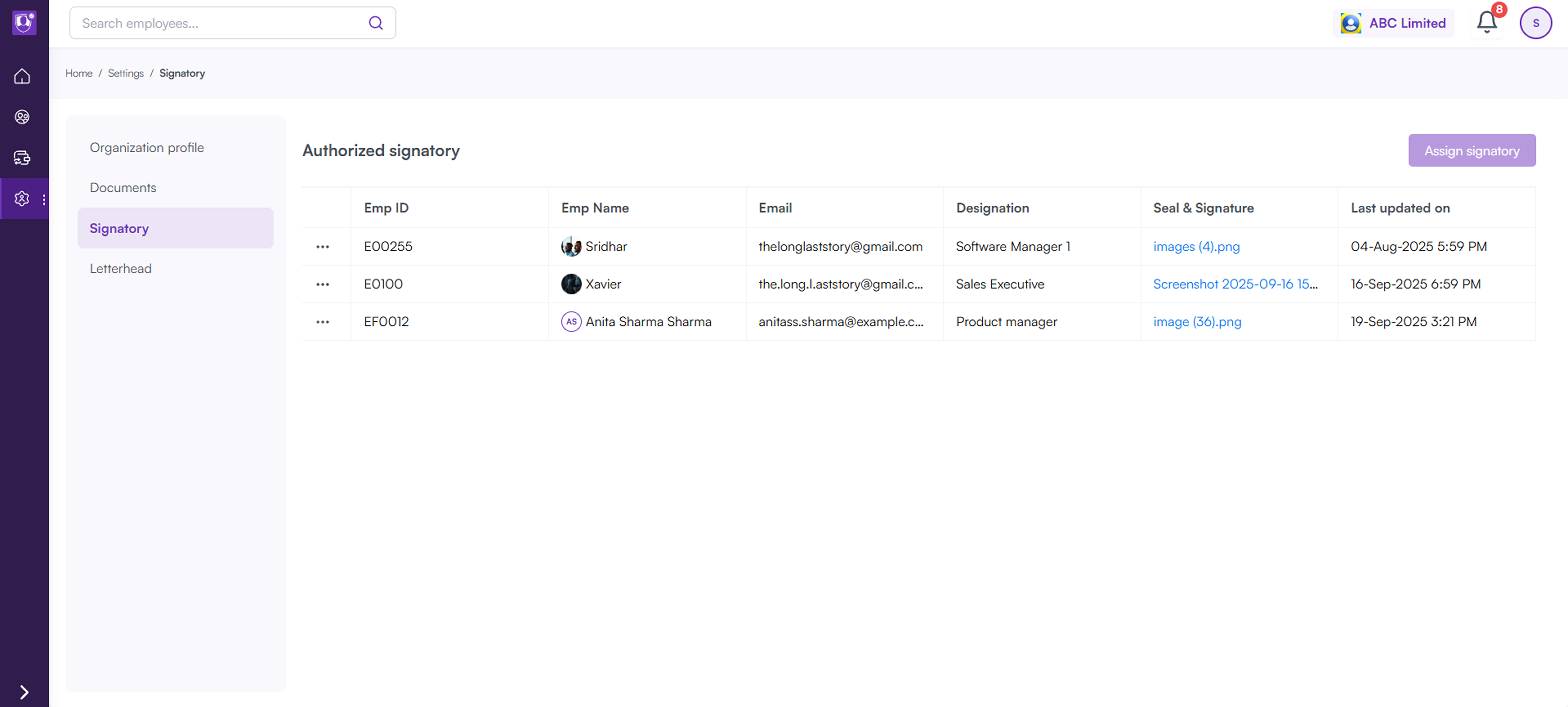This screenshot has height=707, width=1568.
Task: Expand the collapsed sidebar via the chevron
Action: tap(25, 692)
